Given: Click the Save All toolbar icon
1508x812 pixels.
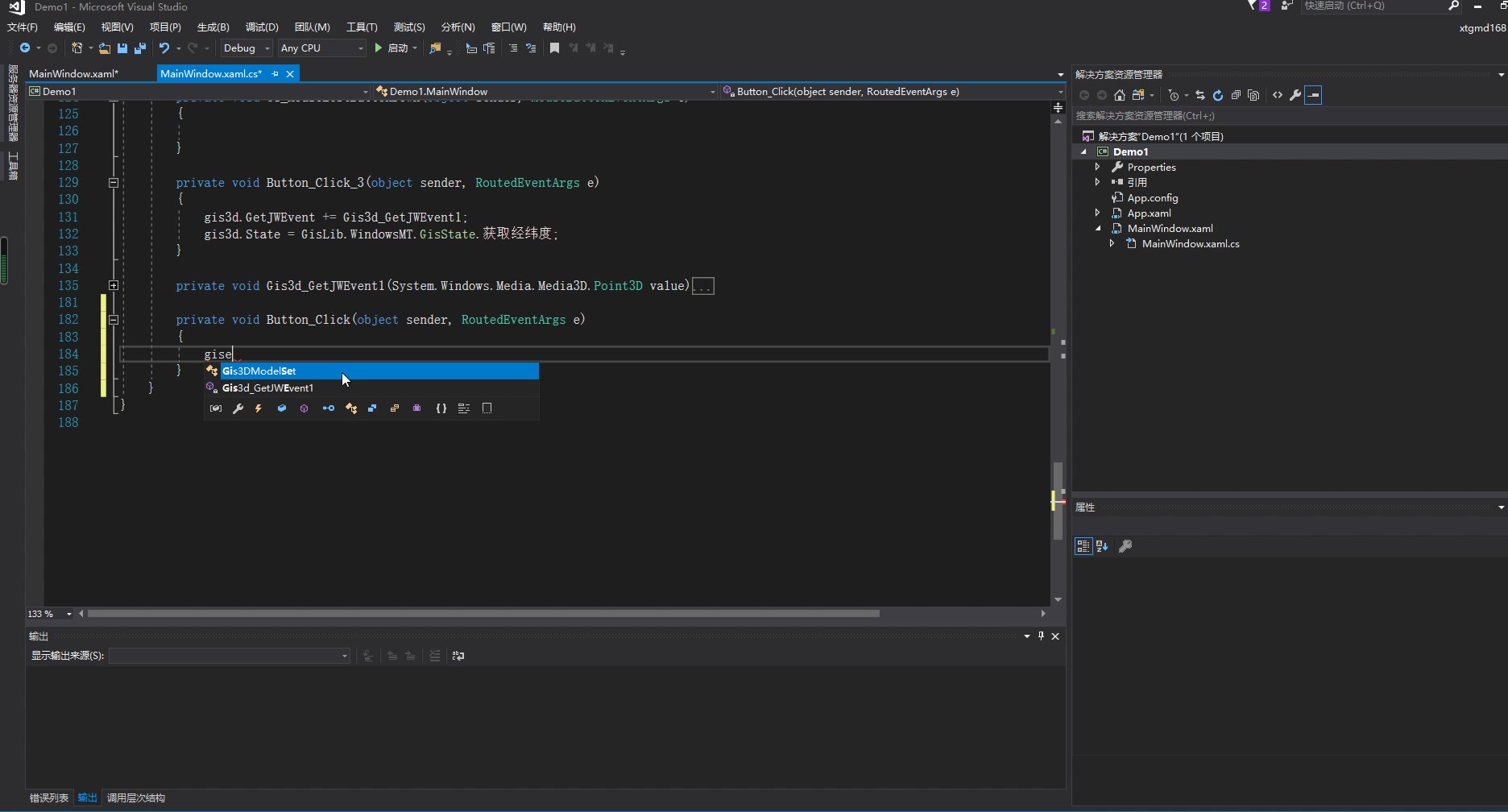Looking at the screenshot, I should tap(140, 48).
